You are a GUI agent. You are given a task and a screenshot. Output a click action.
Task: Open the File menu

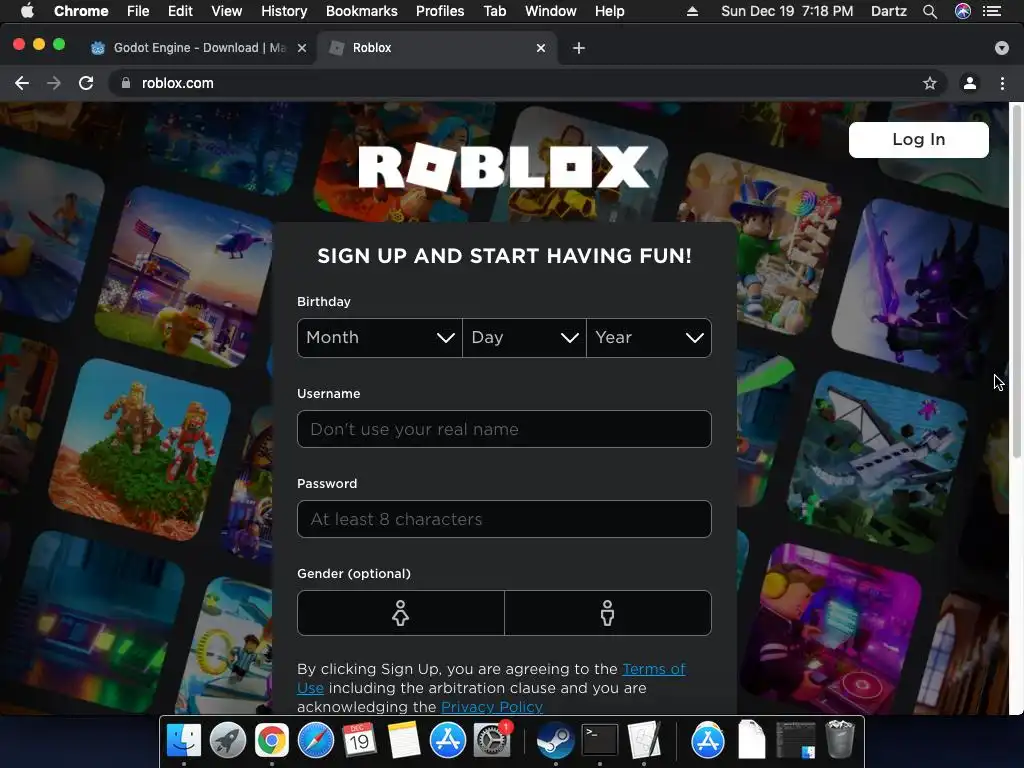coord(138,11)
